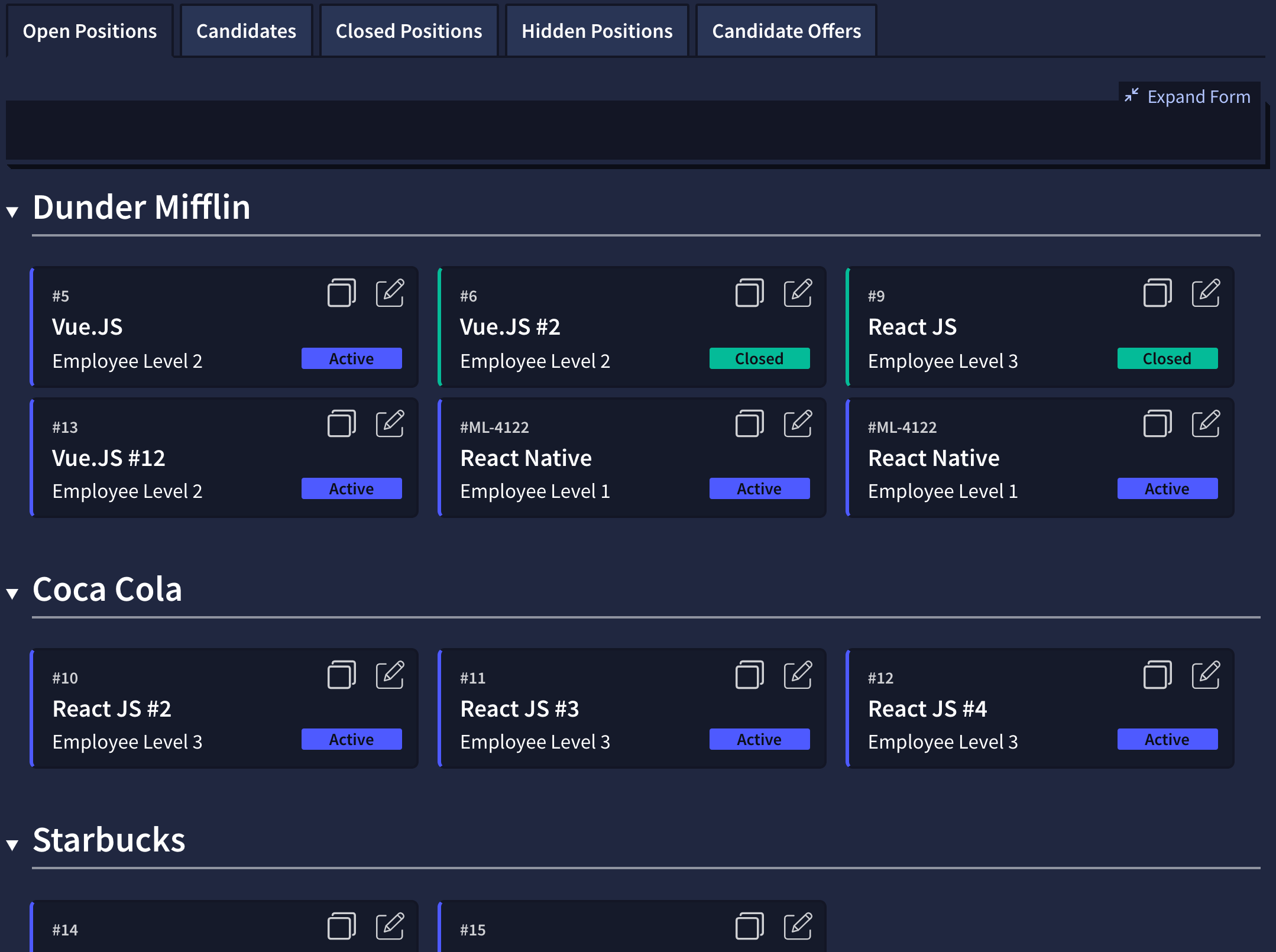
Task: Duplicate position #12 React JS #4
Action: [1158, 675]
